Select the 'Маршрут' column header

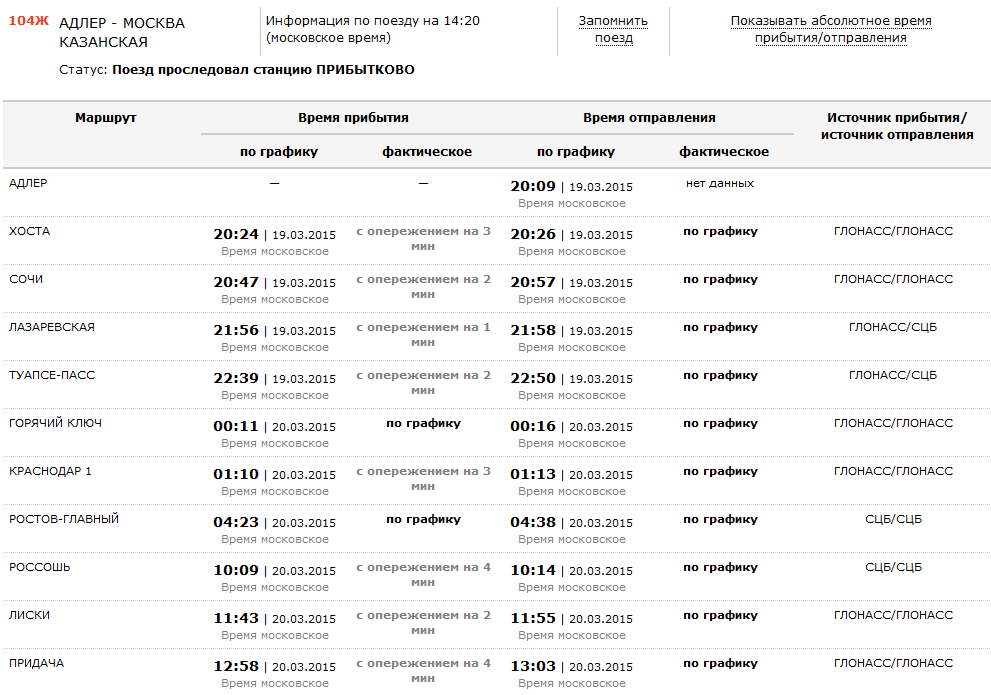click(105, 118)
